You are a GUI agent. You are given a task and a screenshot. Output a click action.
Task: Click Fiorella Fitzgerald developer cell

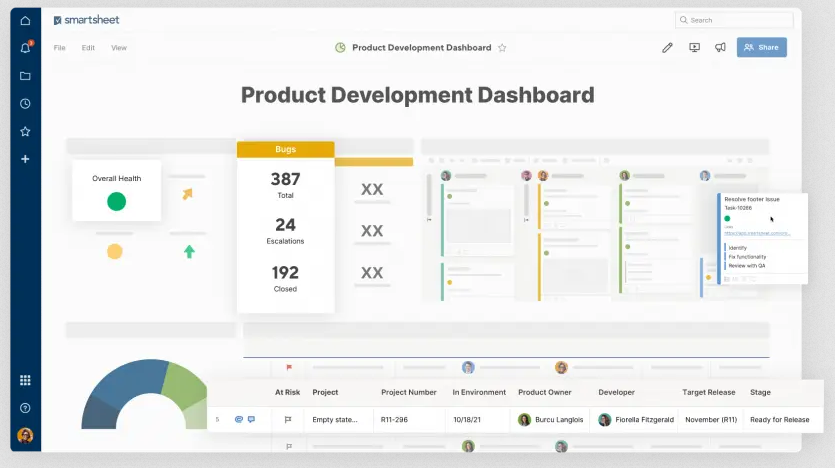[636, 420]
